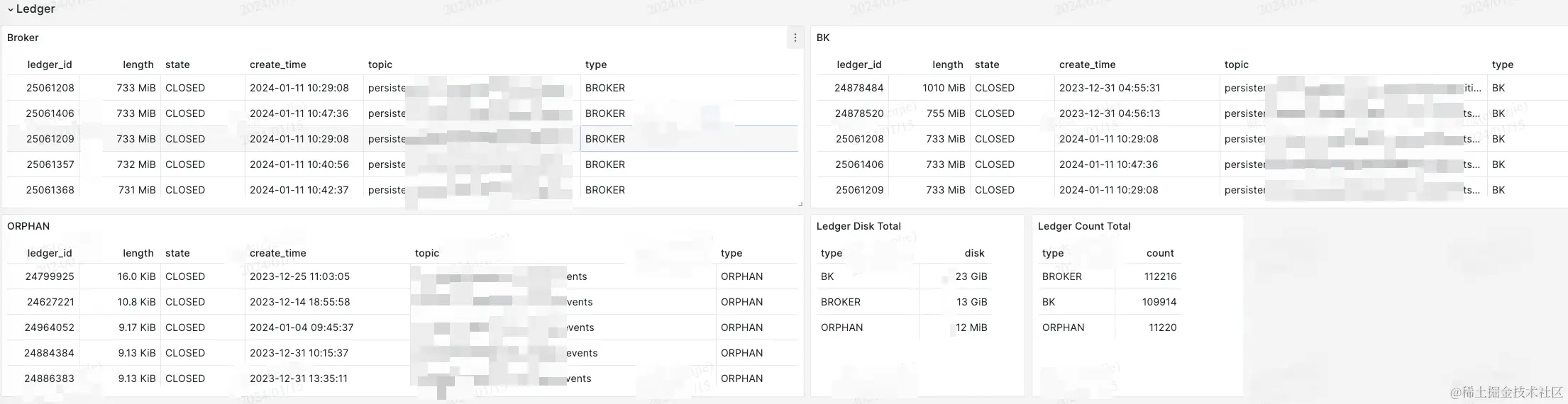Screen dimensions: 1568x404
Task: Select ledger 25061368 in Broker table
Action: (x=50, y=190)
